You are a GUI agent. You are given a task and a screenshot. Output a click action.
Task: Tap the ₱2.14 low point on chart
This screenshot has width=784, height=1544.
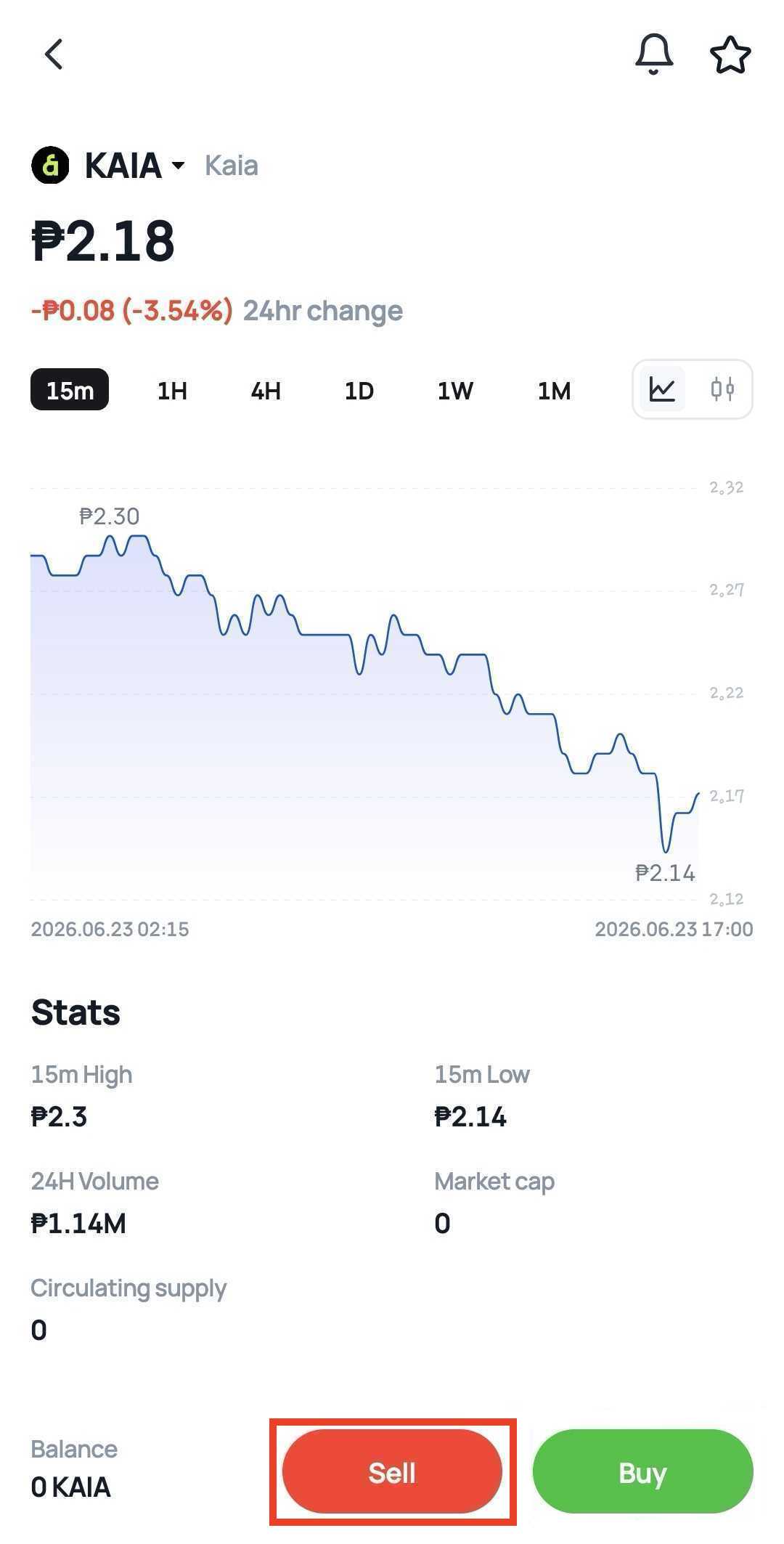665,872
